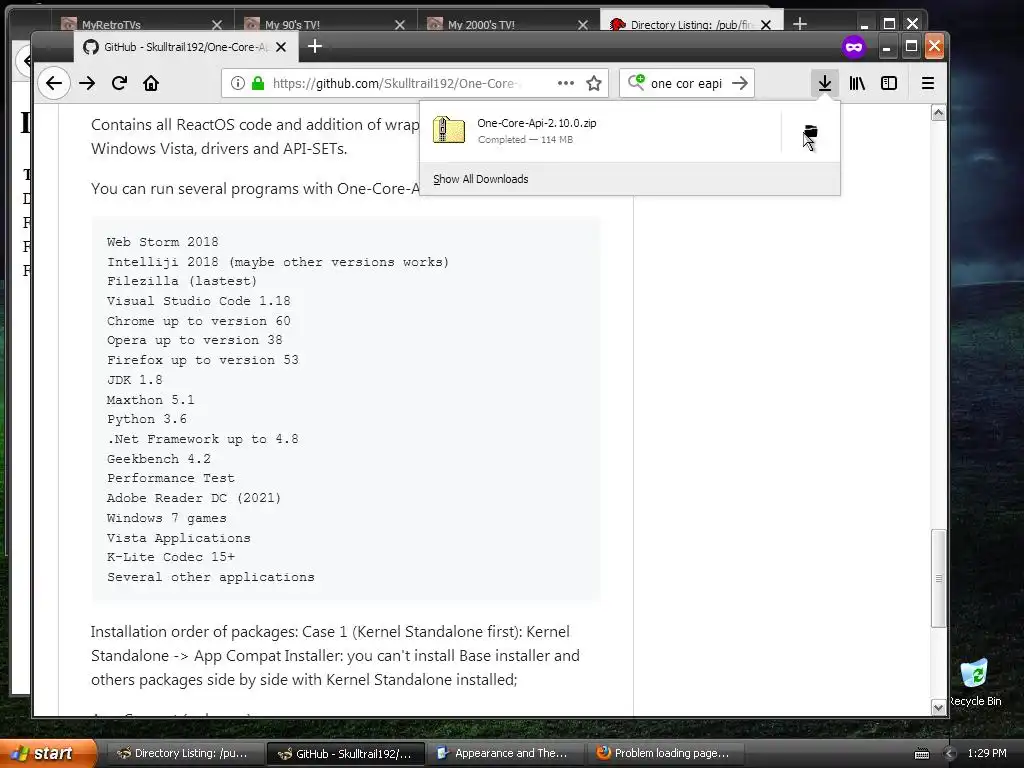Click the page scrollbar up arrow
Viewport: 1024px width, 768px height.
pyautogui.click(x=938, y=113)
